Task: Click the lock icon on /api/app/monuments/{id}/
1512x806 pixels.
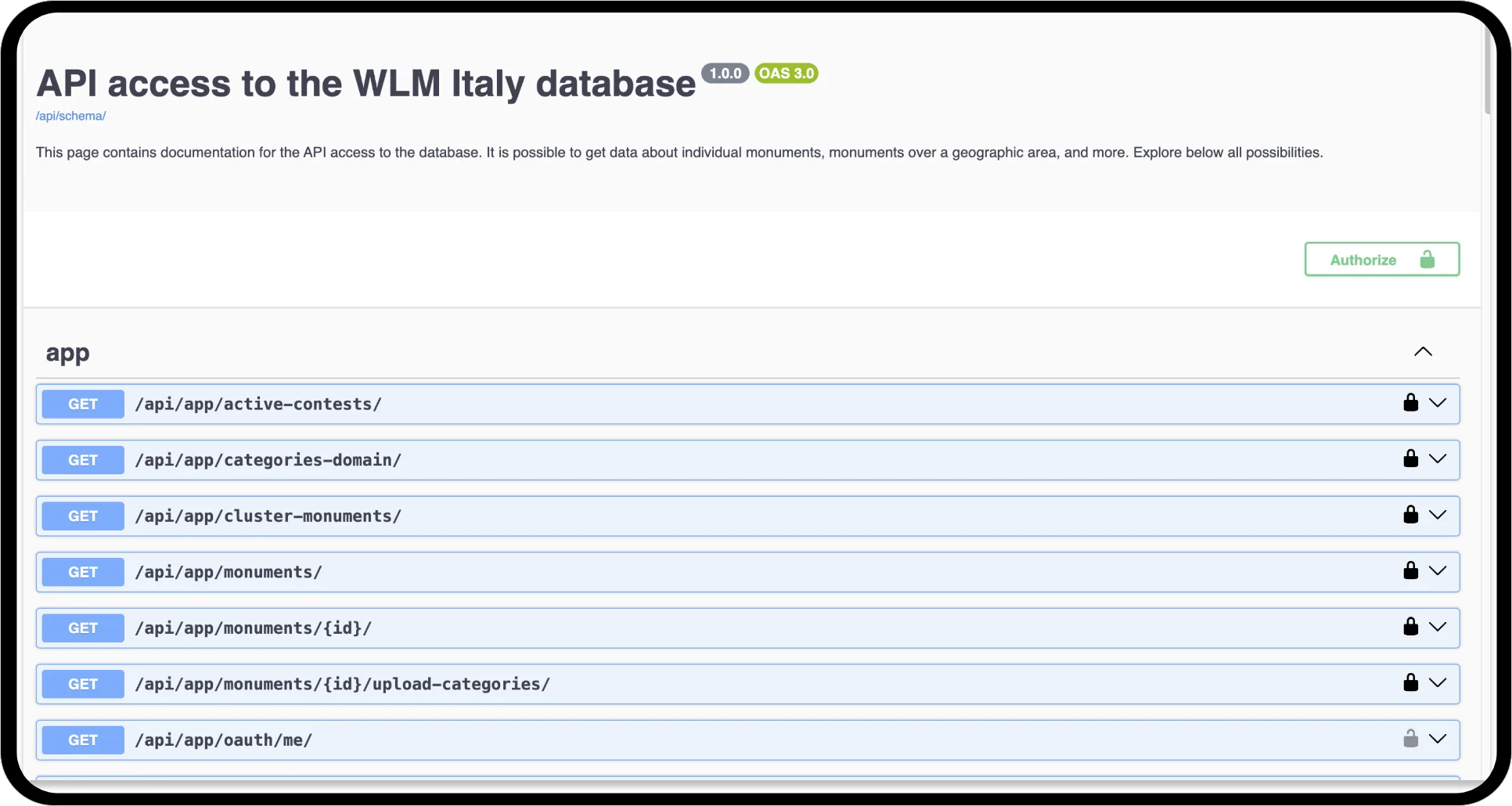Action: pyautogui.click(x=1410, y=626)
